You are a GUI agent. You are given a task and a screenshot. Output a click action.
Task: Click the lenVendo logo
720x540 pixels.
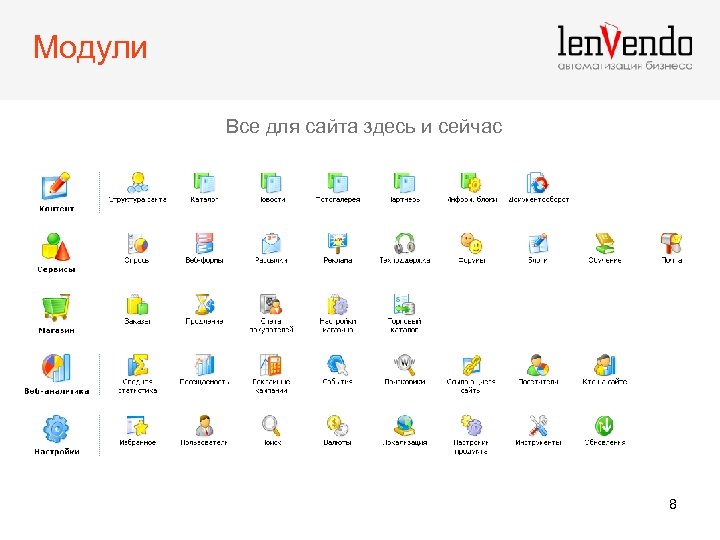(624, 46)
